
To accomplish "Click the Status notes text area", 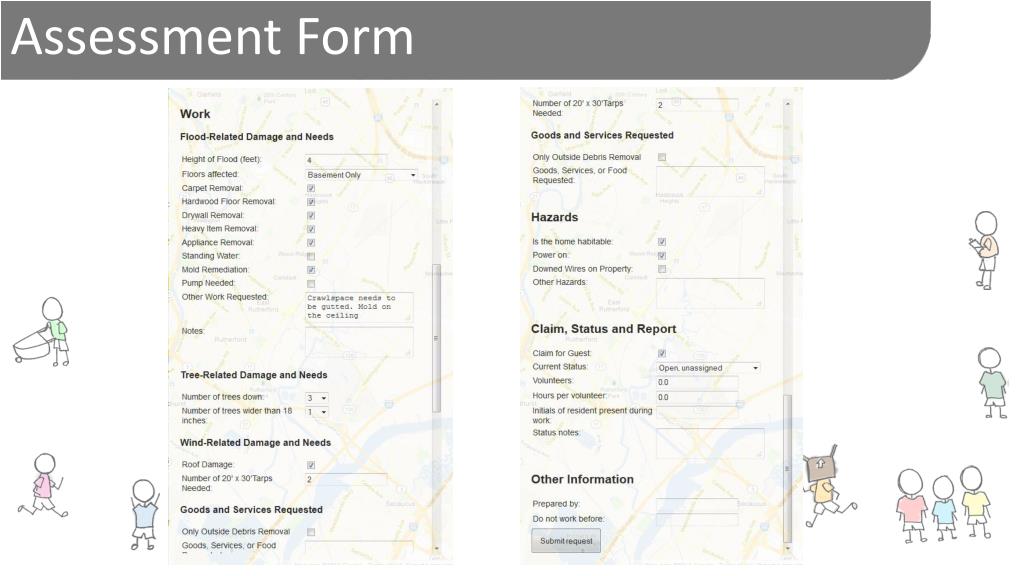I will [710, 443].
